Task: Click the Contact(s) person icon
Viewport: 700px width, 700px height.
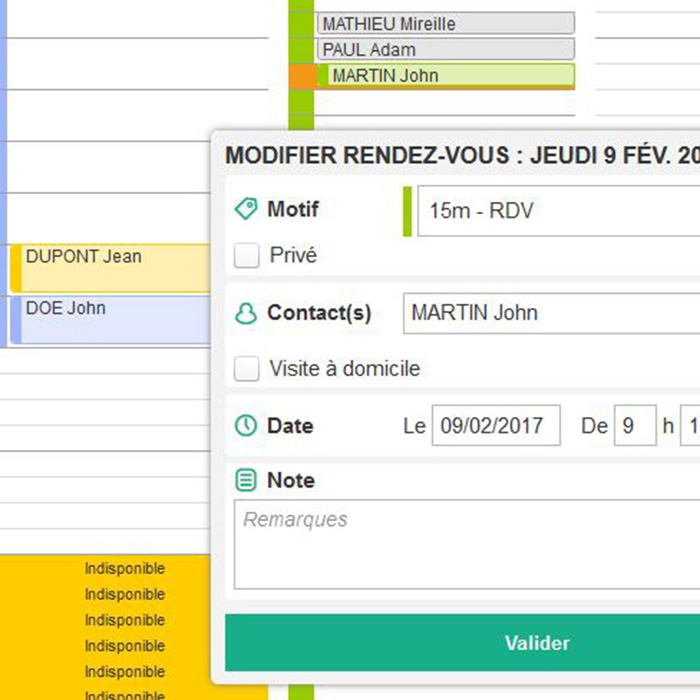Action: click(x=246, y=313)
